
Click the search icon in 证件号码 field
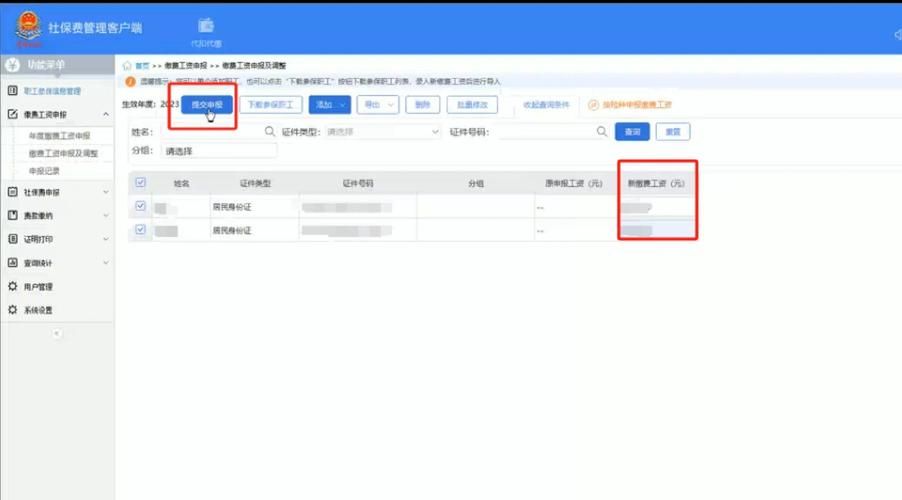coord(601,132)
